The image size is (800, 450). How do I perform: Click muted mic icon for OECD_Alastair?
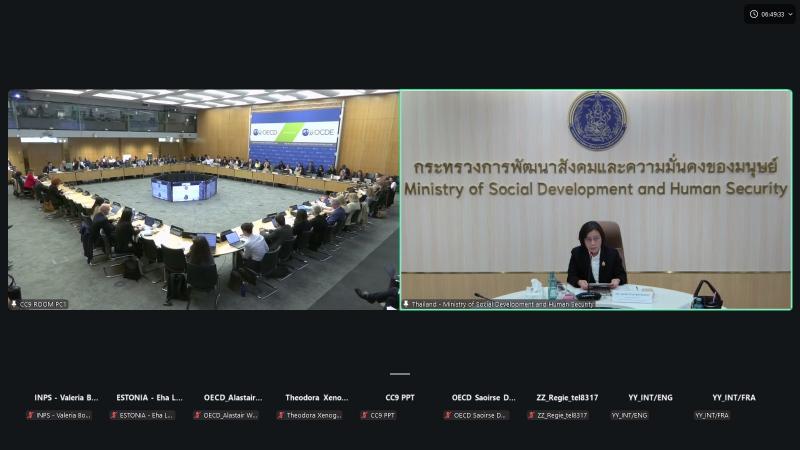coord(198,415)
